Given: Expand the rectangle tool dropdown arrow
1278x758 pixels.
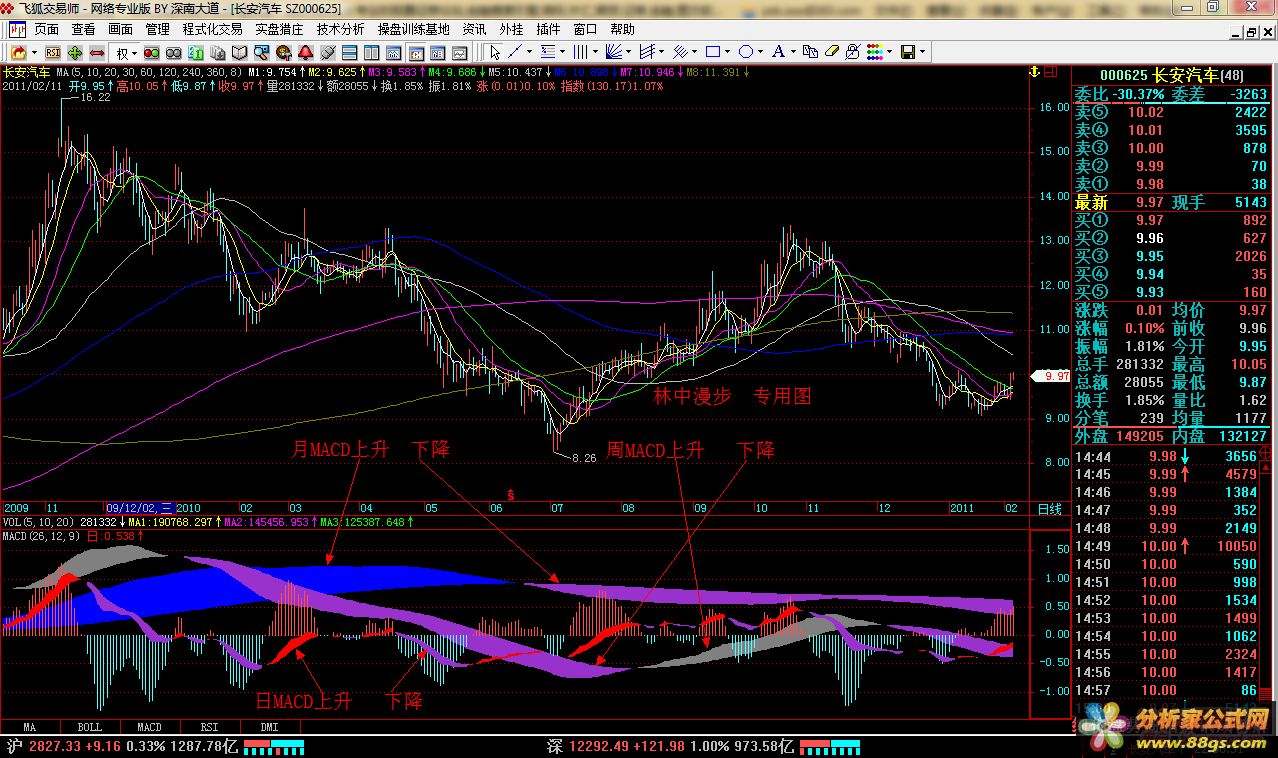Looking at the screenshot, I should (x=727, y=52).
